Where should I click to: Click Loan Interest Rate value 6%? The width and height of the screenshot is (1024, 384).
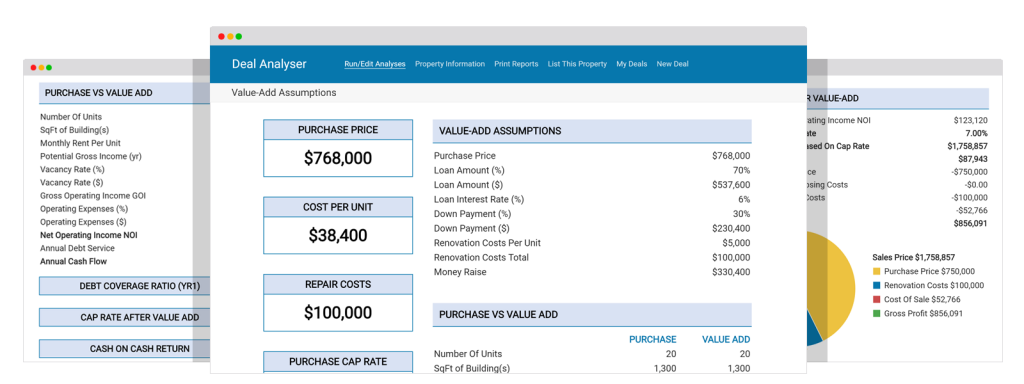[744, 199]
